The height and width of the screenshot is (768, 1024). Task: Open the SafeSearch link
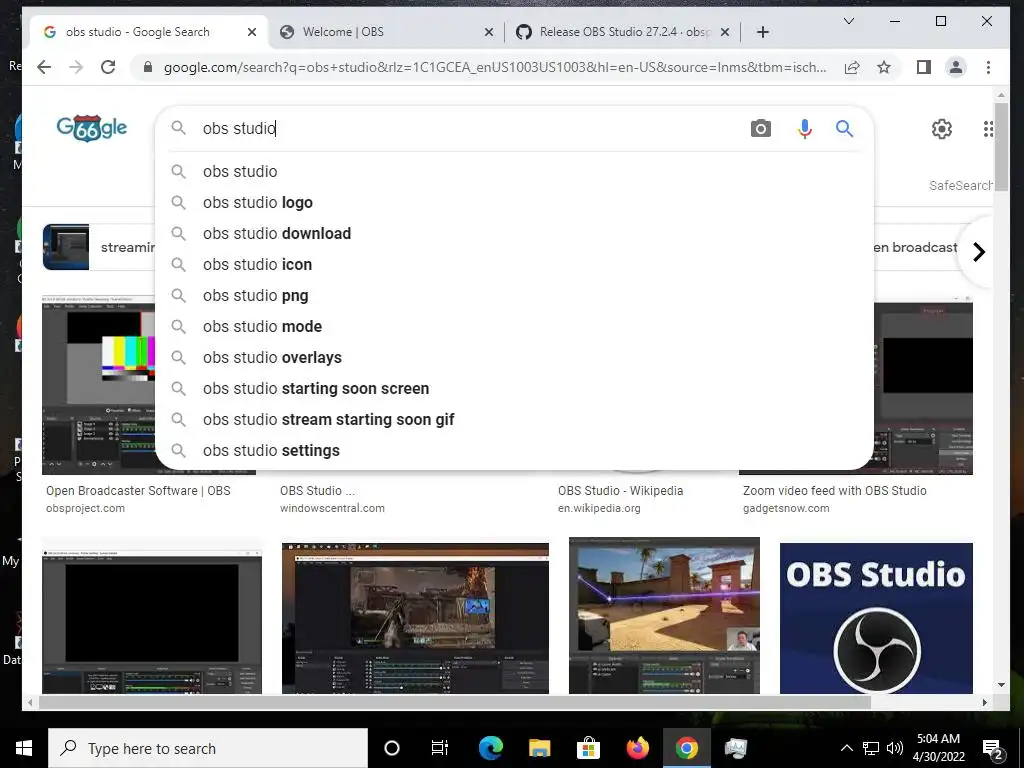pyautogui.click(x=961, y=185)
